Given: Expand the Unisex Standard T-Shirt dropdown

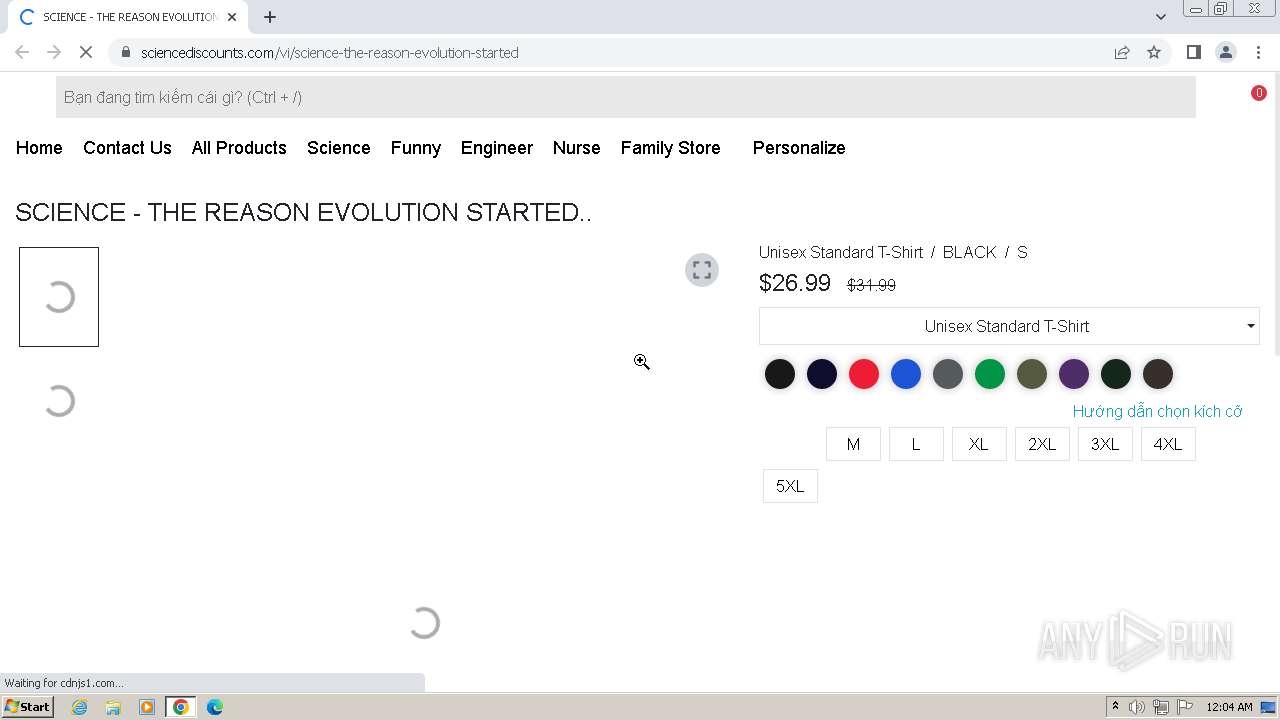Looking at the screenshot, I should [x=1009, y=326].
